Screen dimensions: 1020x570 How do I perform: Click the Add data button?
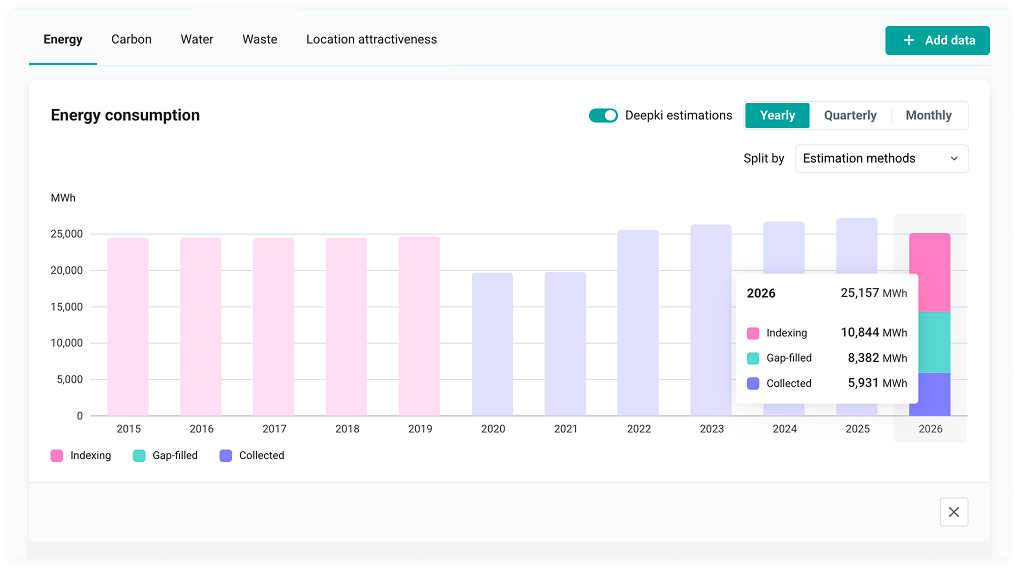(937, 40)
